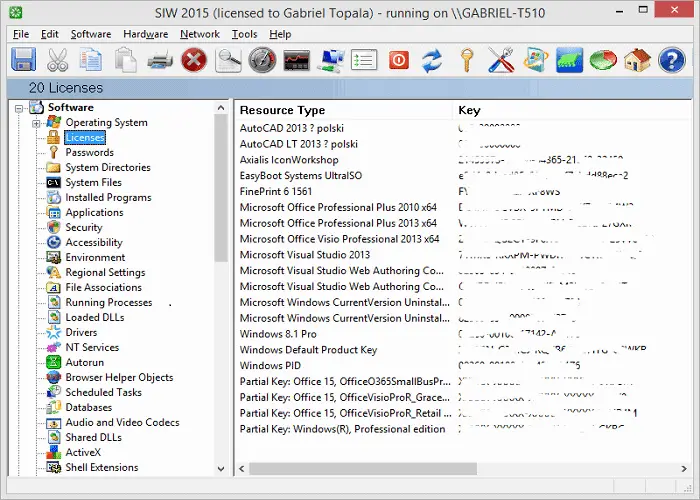The image size is (700, 500).
Task: Select Accessibility tree item
Action: point(94,242)
